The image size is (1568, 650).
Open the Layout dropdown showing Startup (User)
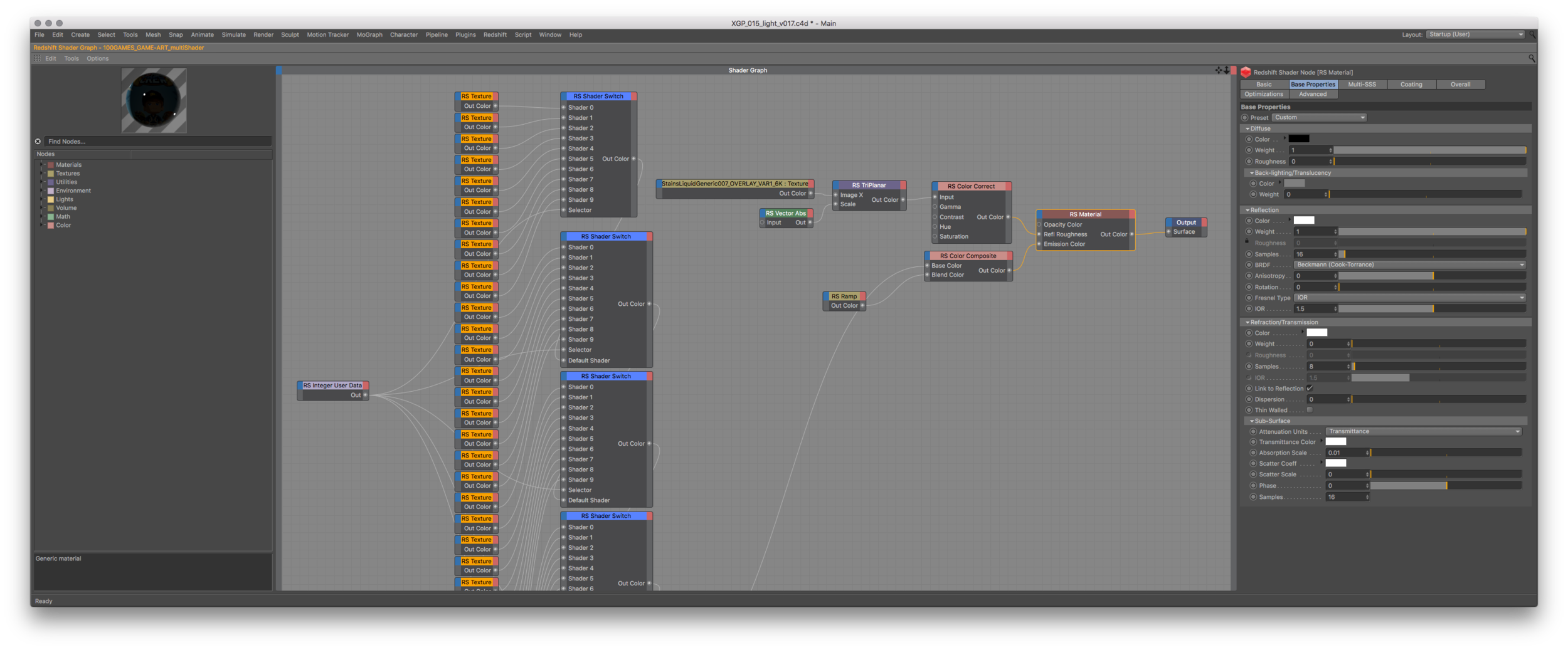tap(1475, 34)
